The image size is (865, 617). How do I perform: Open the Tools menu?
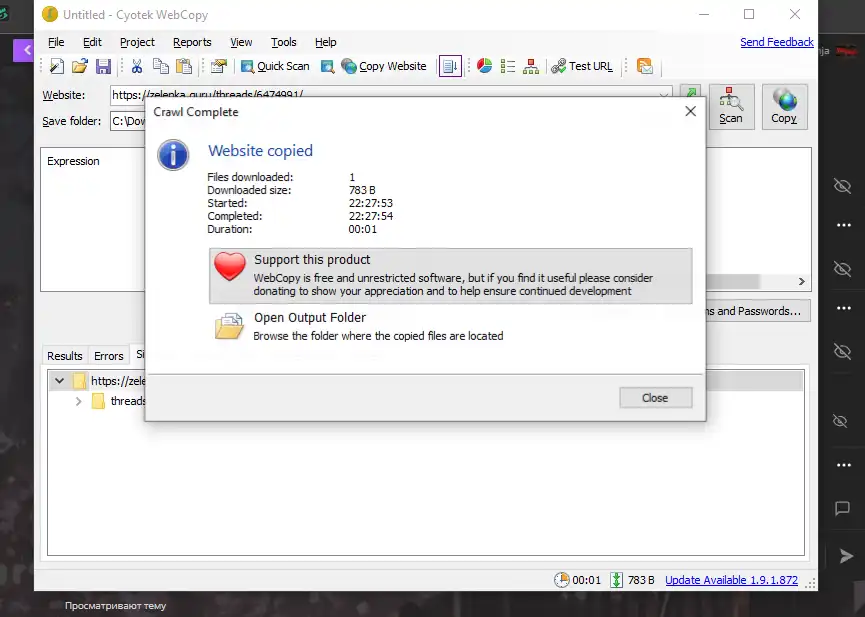tap(284, 42)
